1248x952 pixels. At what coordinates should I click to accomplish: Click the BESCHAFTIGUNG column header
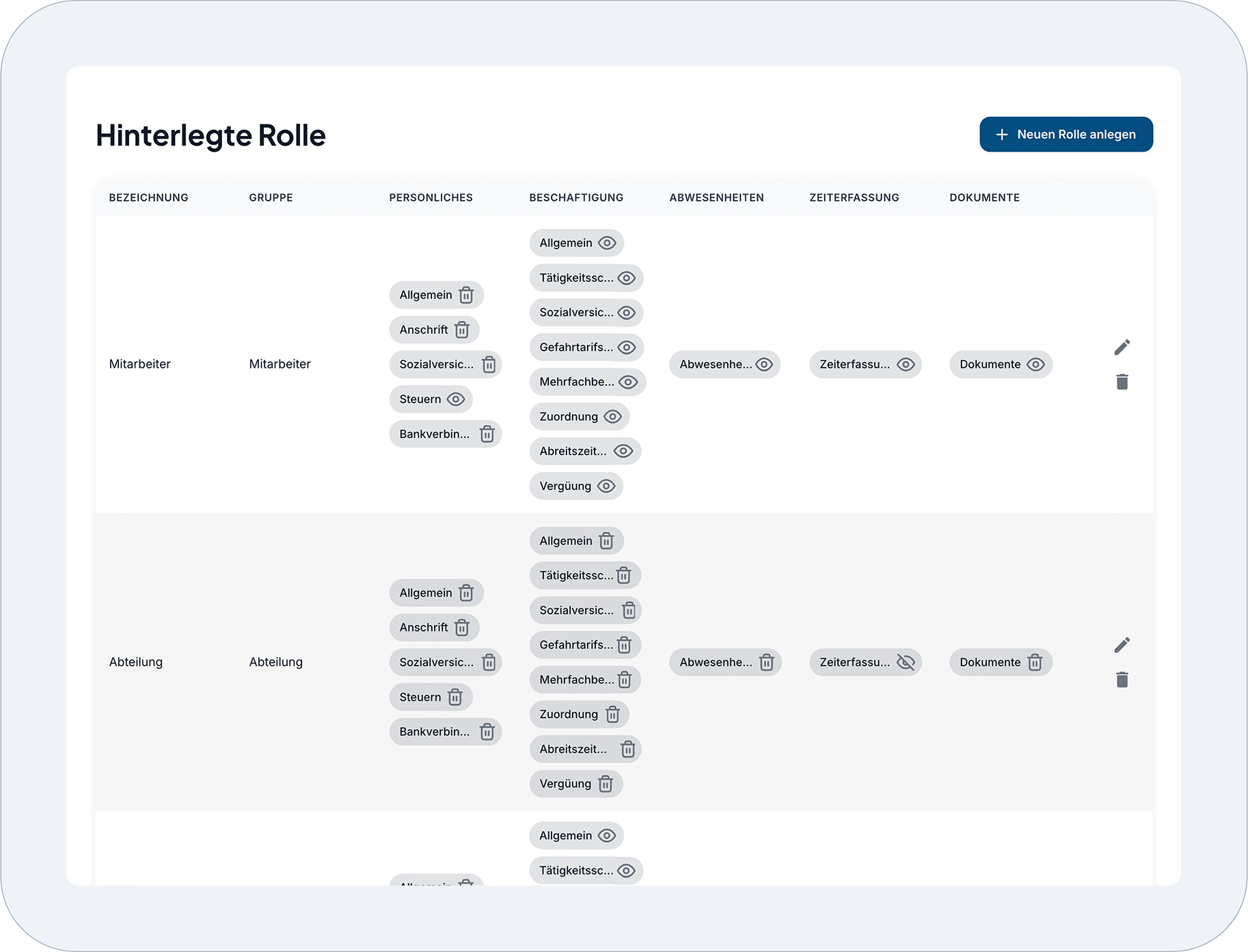coord(575,198)
